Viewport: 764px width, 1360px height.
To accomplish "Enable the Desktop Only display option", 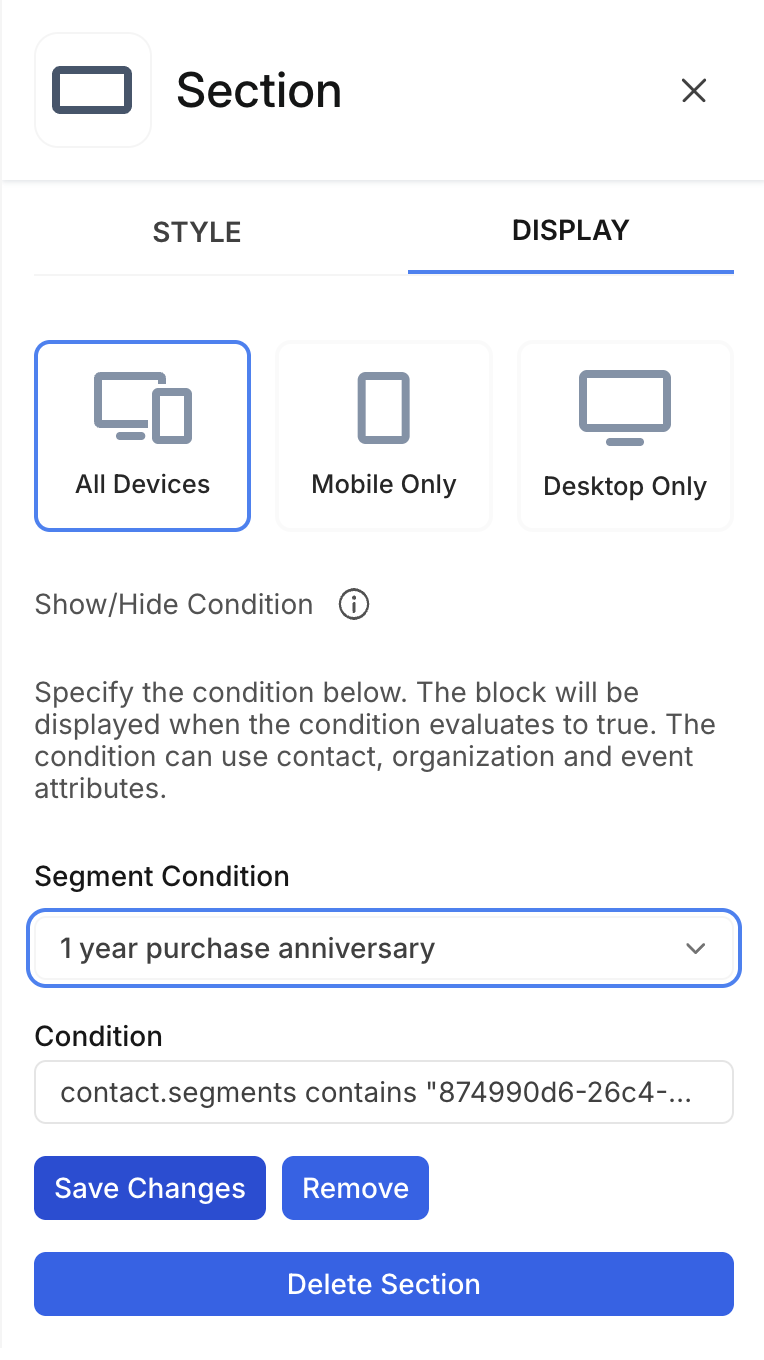I will tap(625, 435).
